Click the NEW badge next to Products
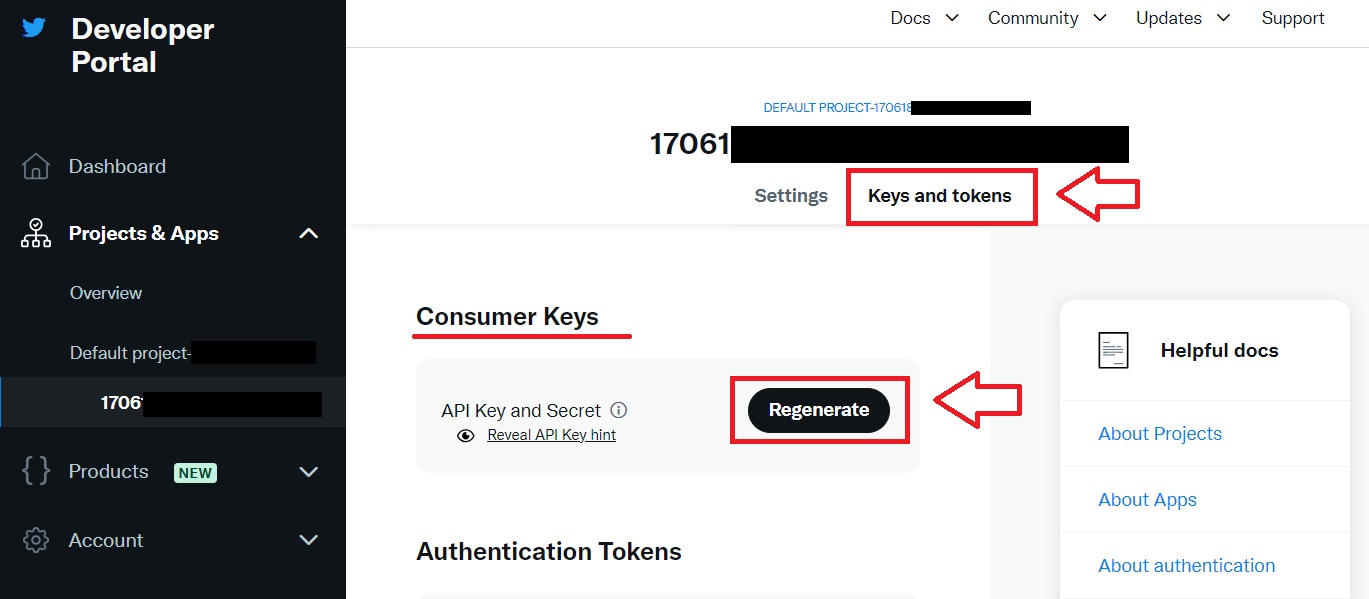 pyautogui.click(x=196, y=472)
